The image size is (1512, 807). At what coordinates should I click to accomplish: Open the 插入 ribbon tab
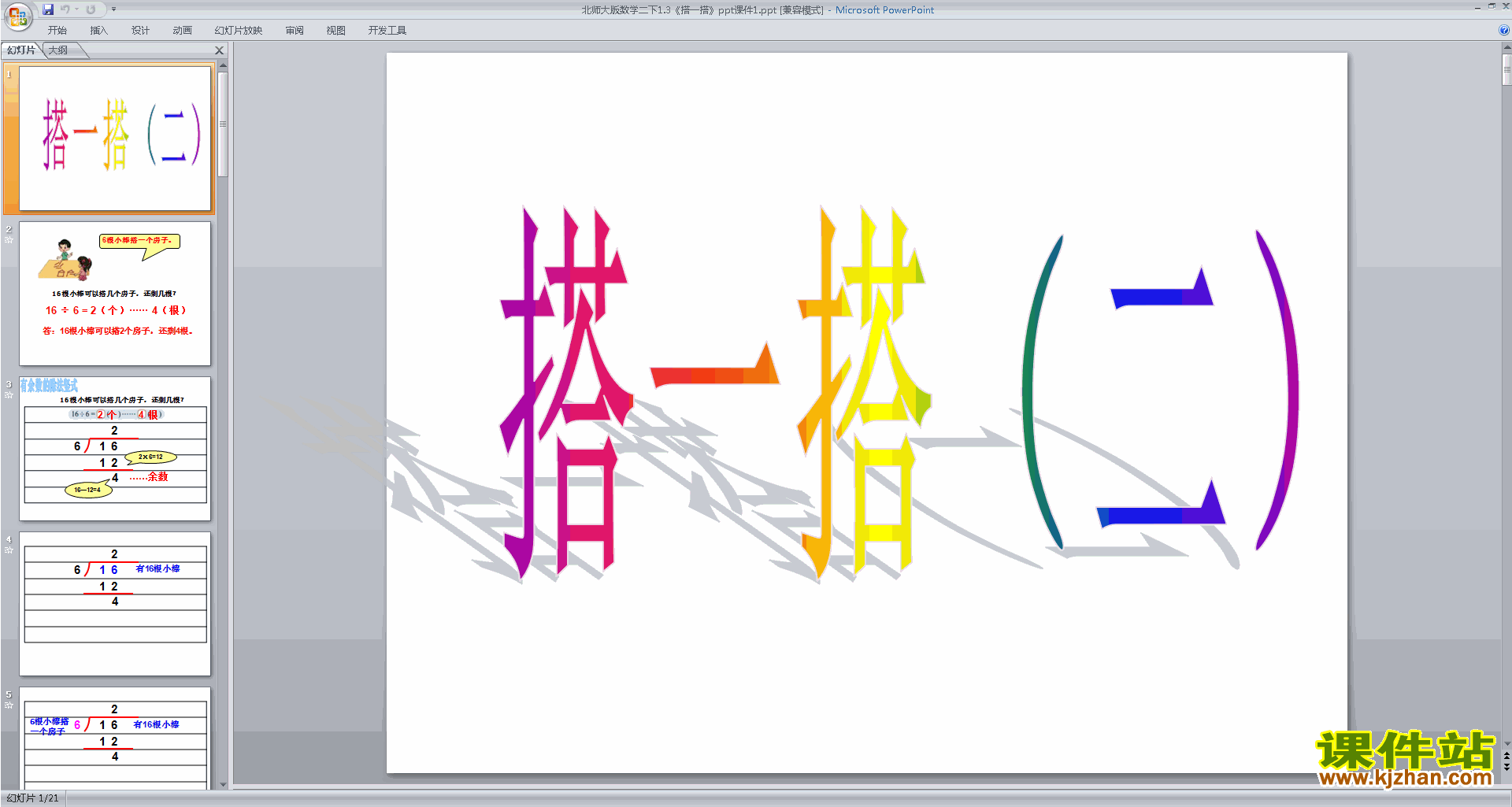(98, 31)
